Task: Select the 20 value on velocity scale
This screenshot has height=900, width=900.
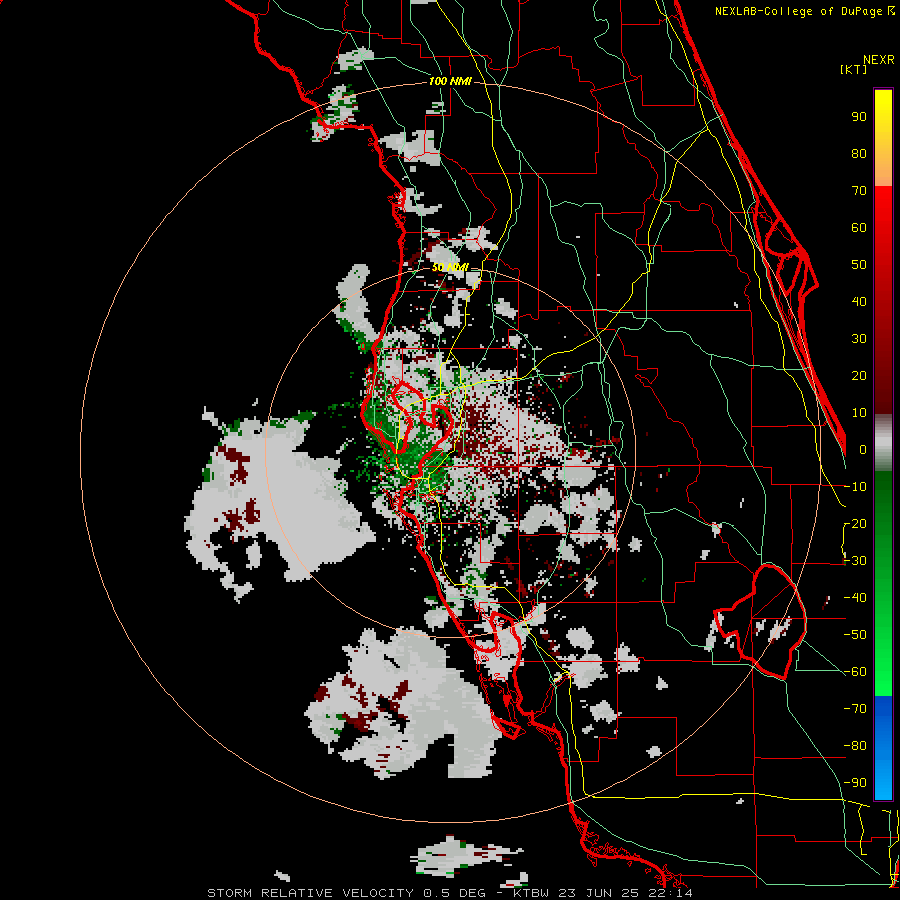Action: (x=859, y=376)
